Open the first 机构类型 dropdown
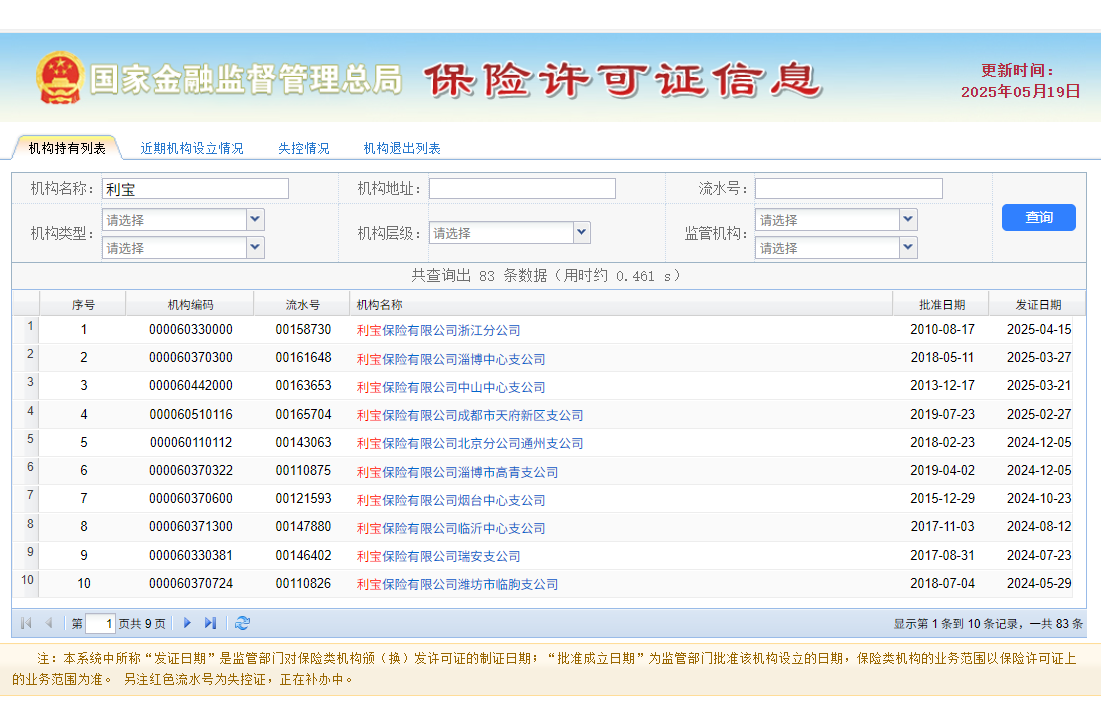 (x=255, y=220)
